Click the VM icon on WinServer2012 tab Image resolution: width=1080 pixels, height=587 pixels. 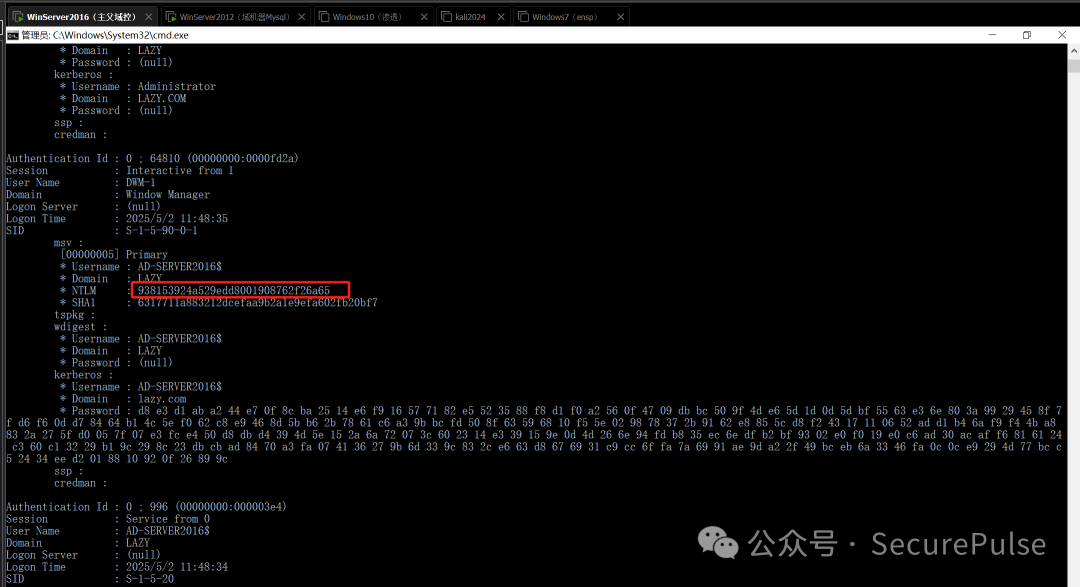171,17
